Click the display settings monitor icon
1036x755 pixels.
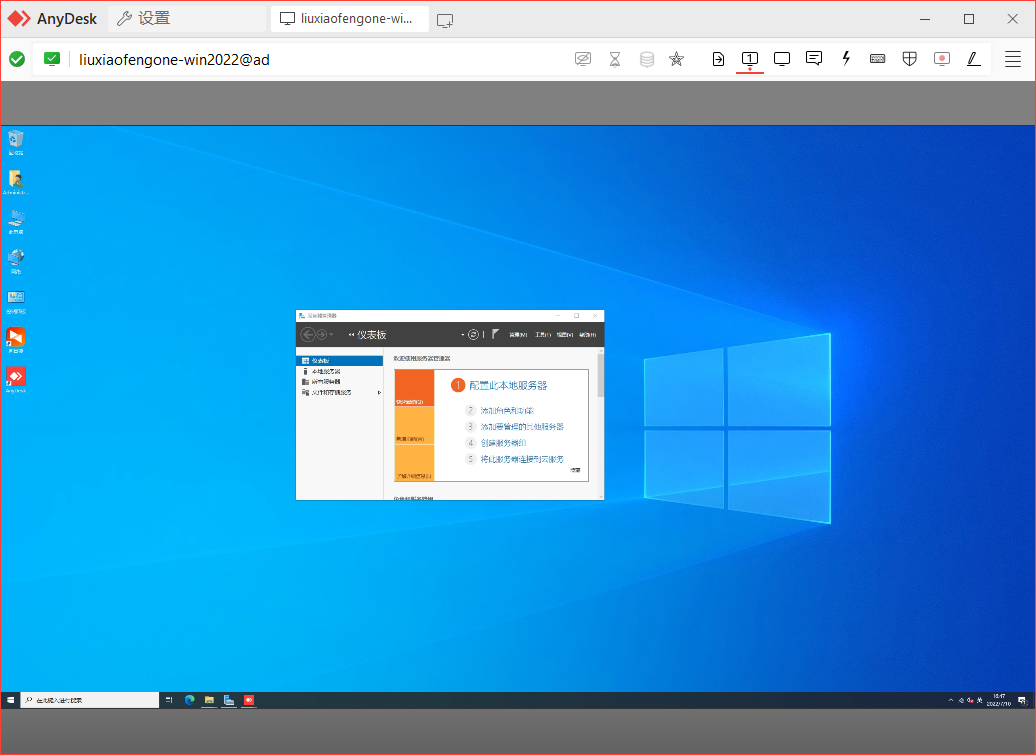click(782, 59)
